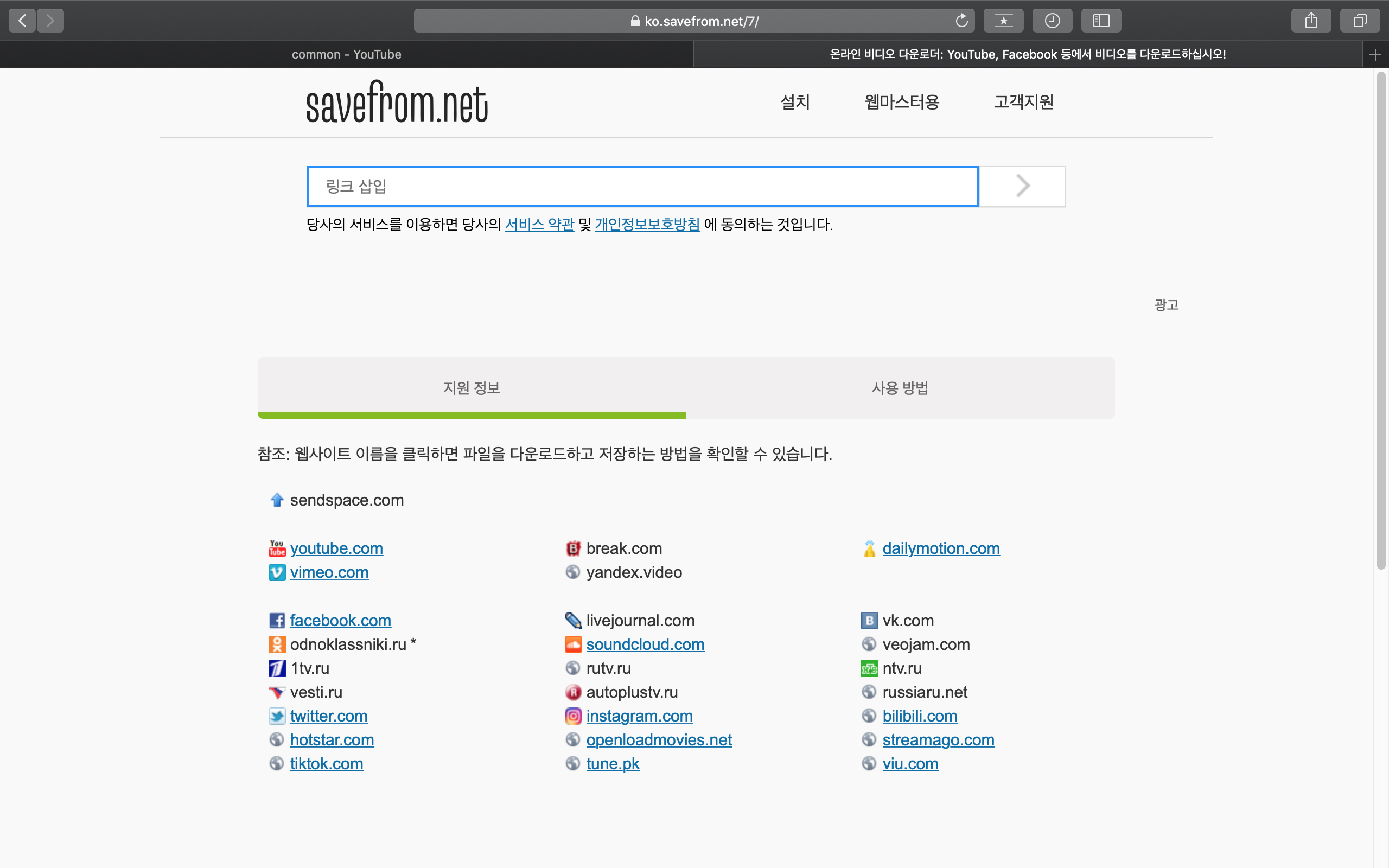Image resolution: width=1389 pixels, height=868 pixels.
Task: Click the page reload icon
Action: [x=961, y=21]
